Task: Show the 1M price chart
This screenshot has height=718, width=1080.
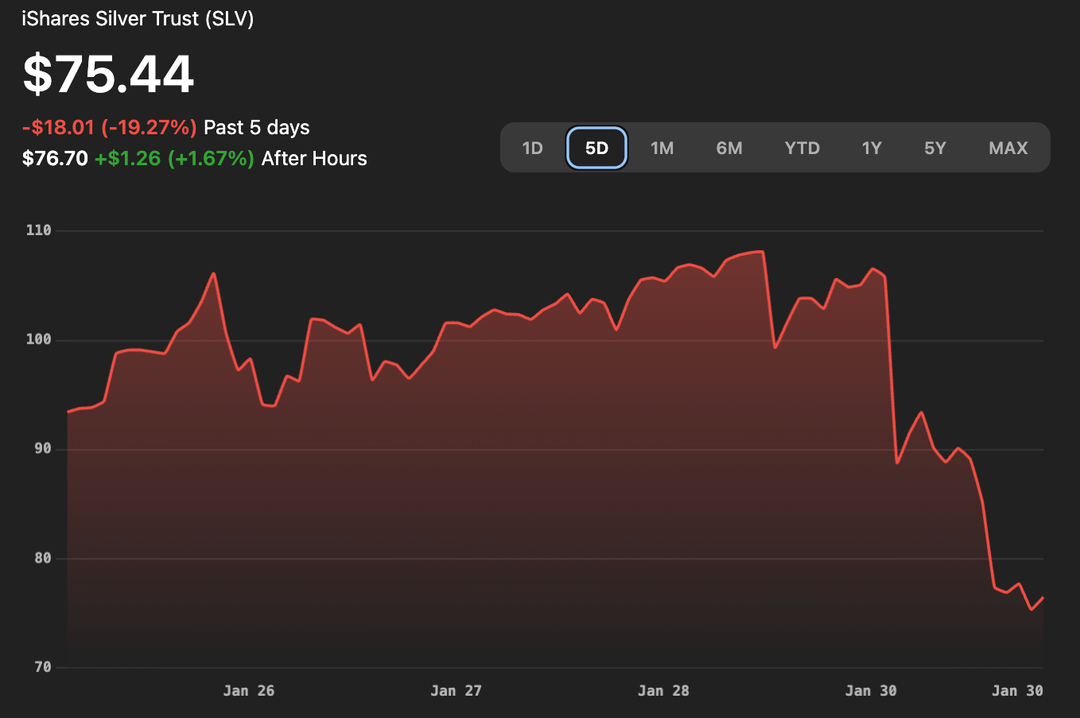Action: tap(662, 148)
